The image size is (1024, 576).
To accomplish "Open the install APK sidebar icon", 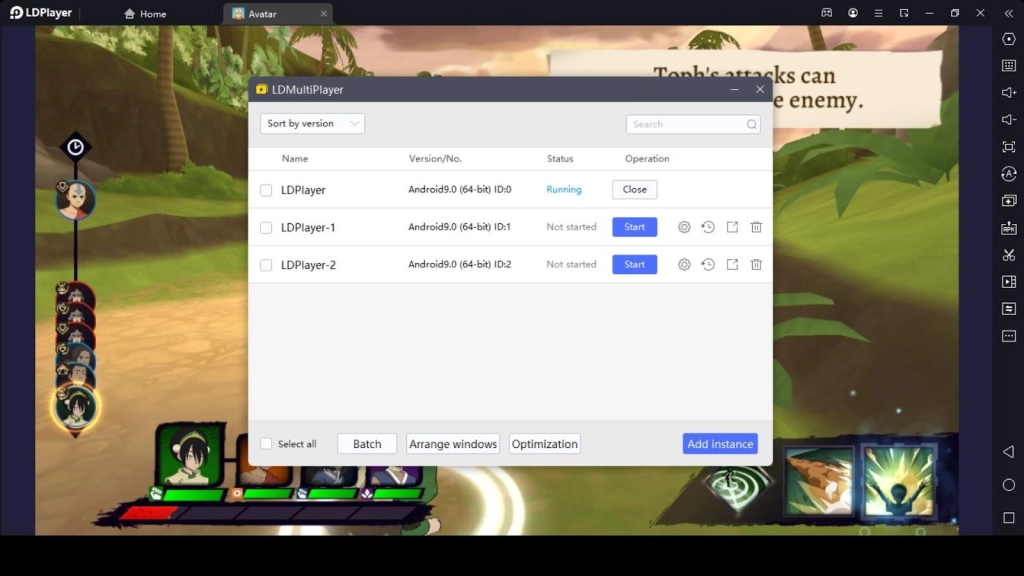I will tap(1008, 228).
